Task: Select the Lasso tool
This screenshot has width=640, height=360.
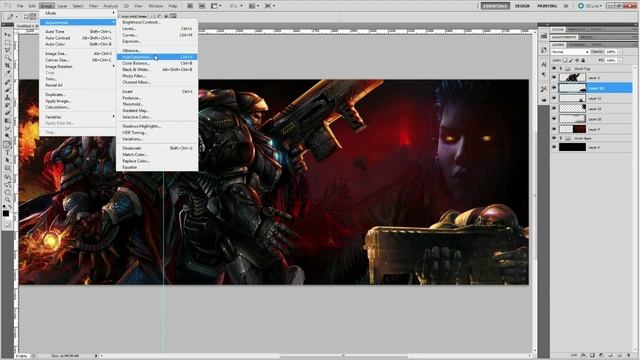Action: click(7, 50)
